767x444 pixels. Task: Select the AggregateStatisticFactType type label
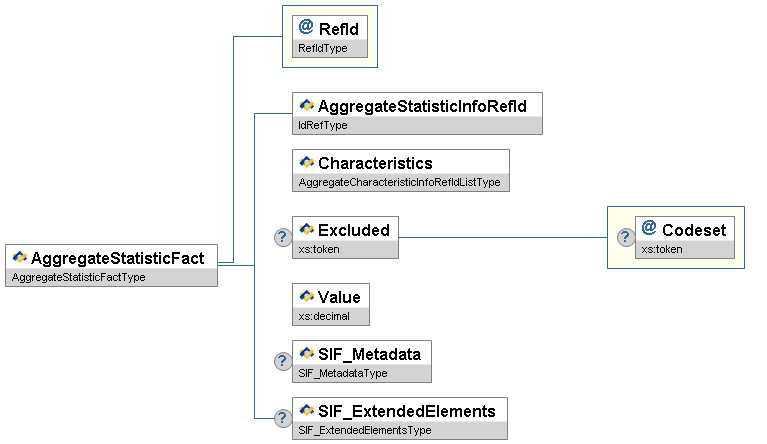(78, 277)
